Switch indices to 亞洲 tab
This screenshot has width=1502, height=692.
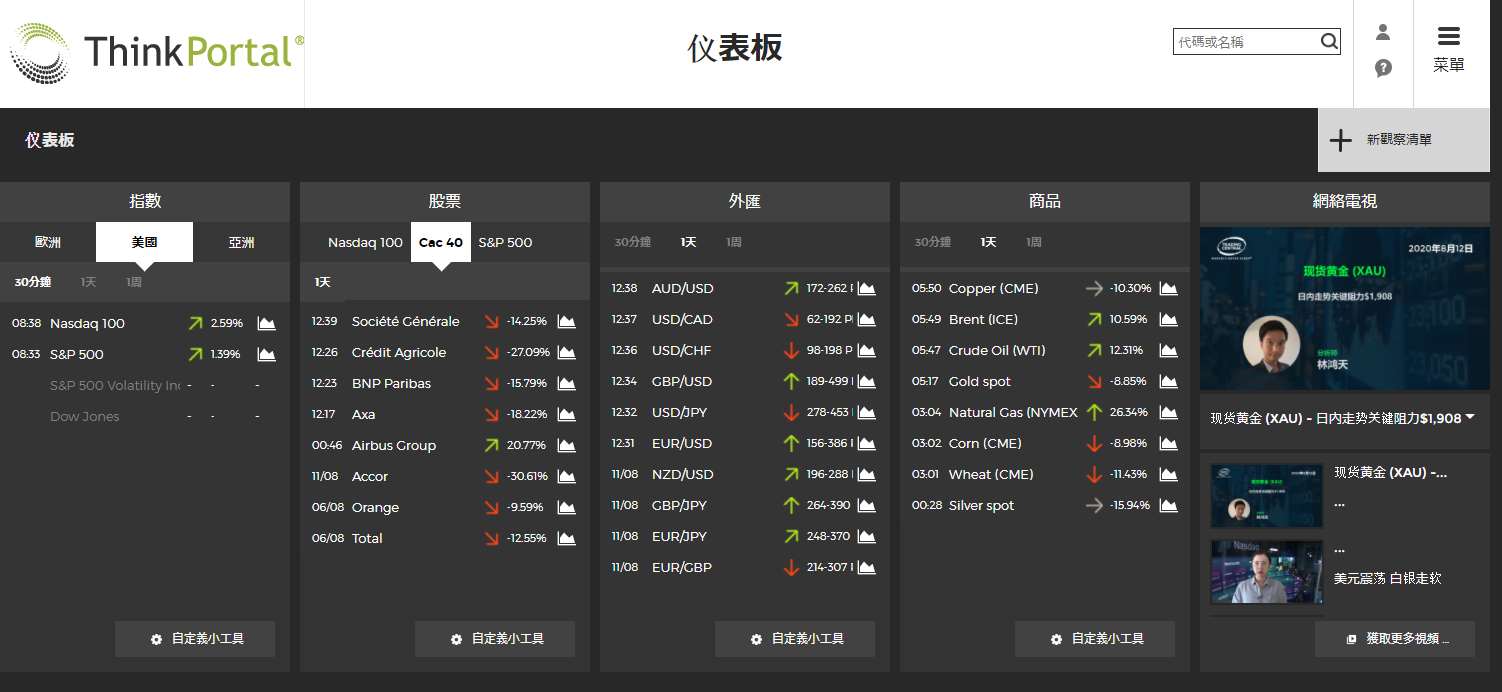(241, 242)
